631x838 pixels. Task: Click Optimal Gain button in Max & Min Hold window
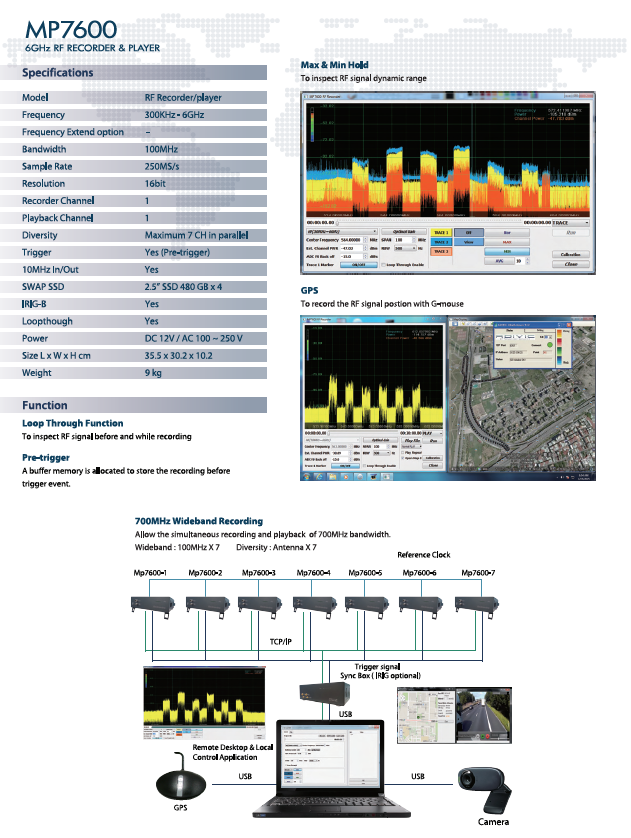pyautogui.click(x=404, y=231)
